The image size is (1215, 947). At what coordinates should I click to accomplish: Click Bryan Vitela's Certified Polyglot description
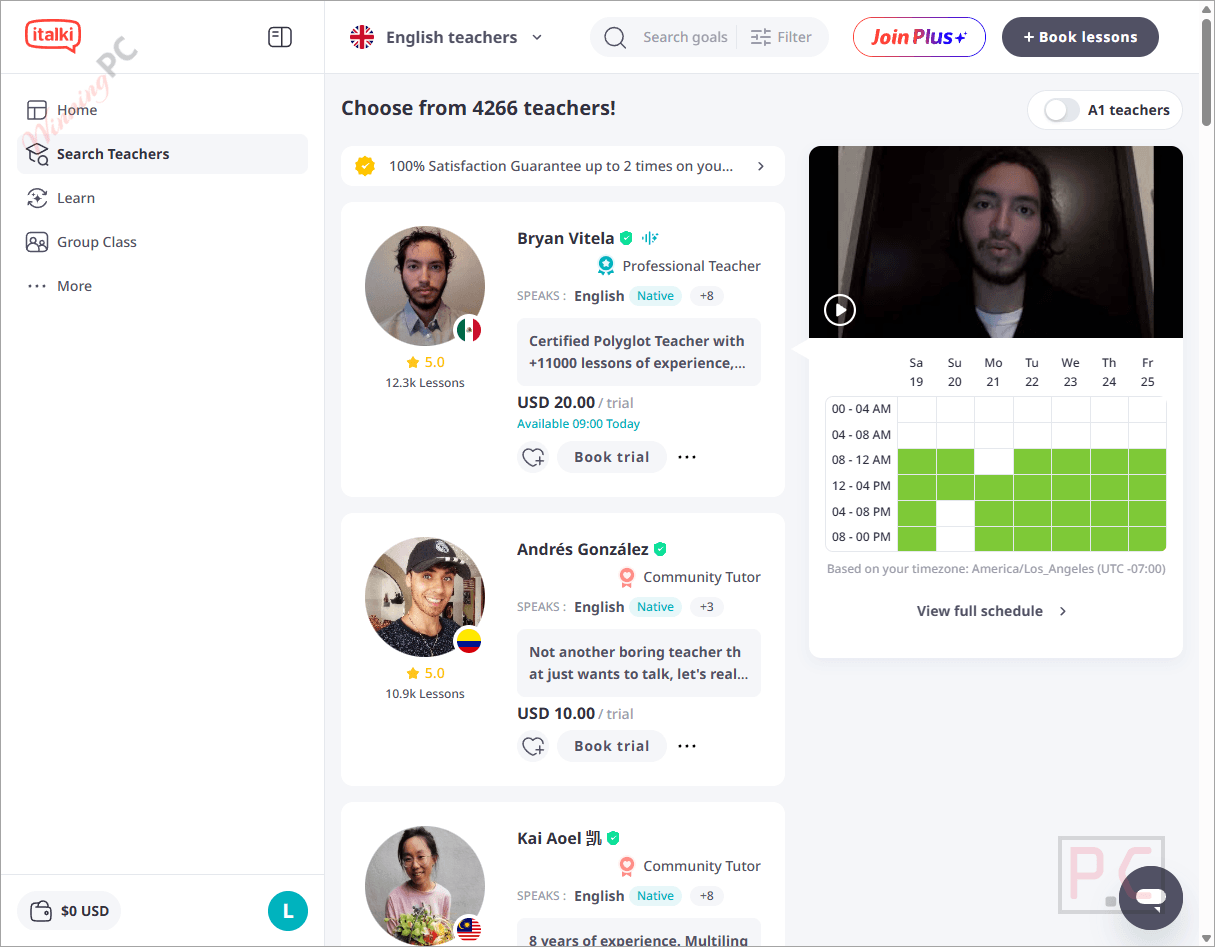639,352
